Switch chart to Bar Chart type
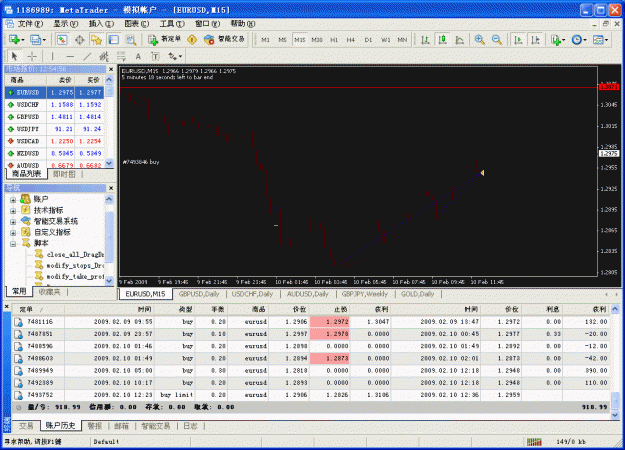The height and width of the screenshot is (450, 625). [426, 39]
